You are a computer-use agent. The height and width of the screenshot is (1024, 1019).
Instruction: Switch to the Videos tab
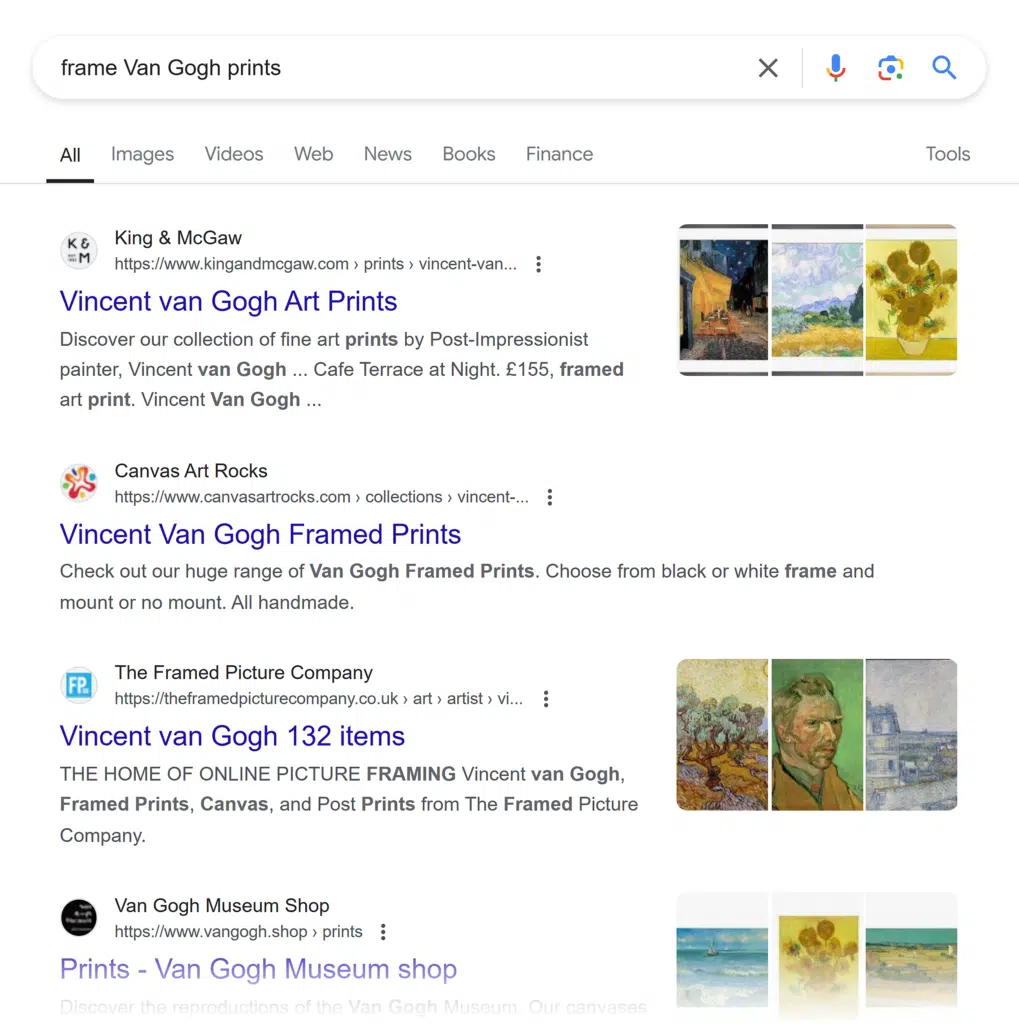(x=234, y=154)
